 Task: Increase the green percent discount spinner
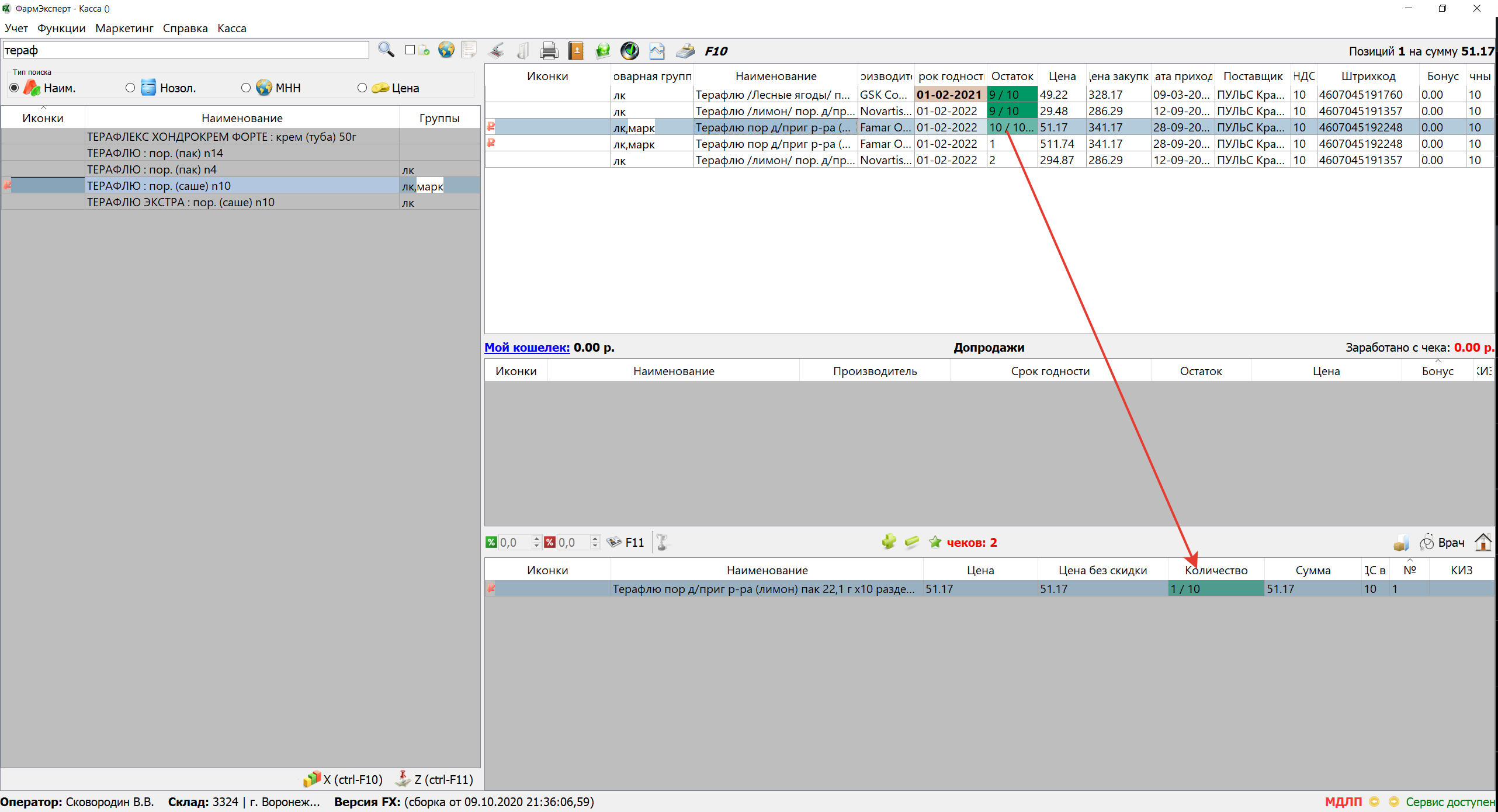(536, 538)
